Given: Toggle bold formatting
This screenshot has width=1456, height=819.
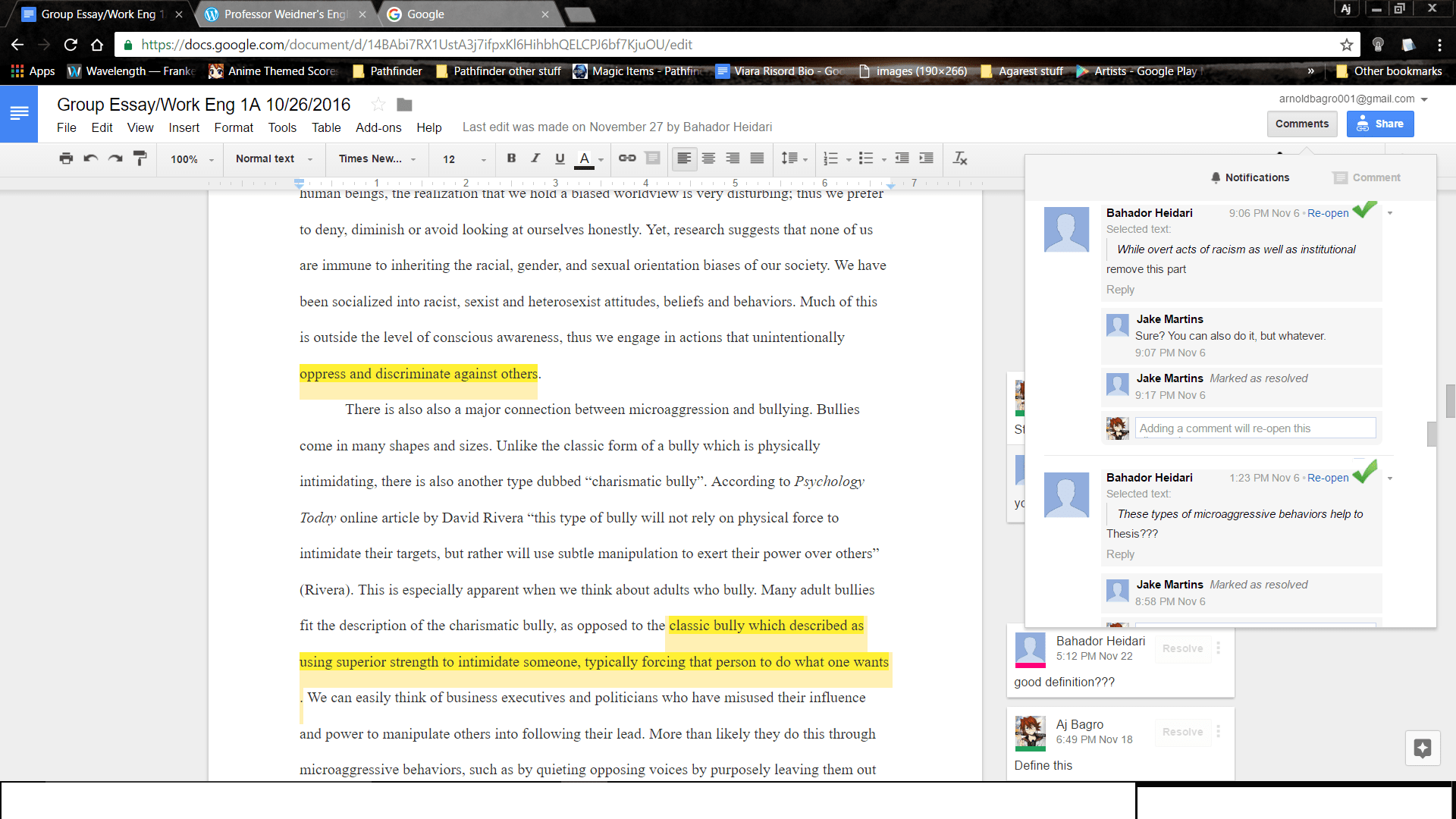Looking at the screenshot, I should [511, 158].
